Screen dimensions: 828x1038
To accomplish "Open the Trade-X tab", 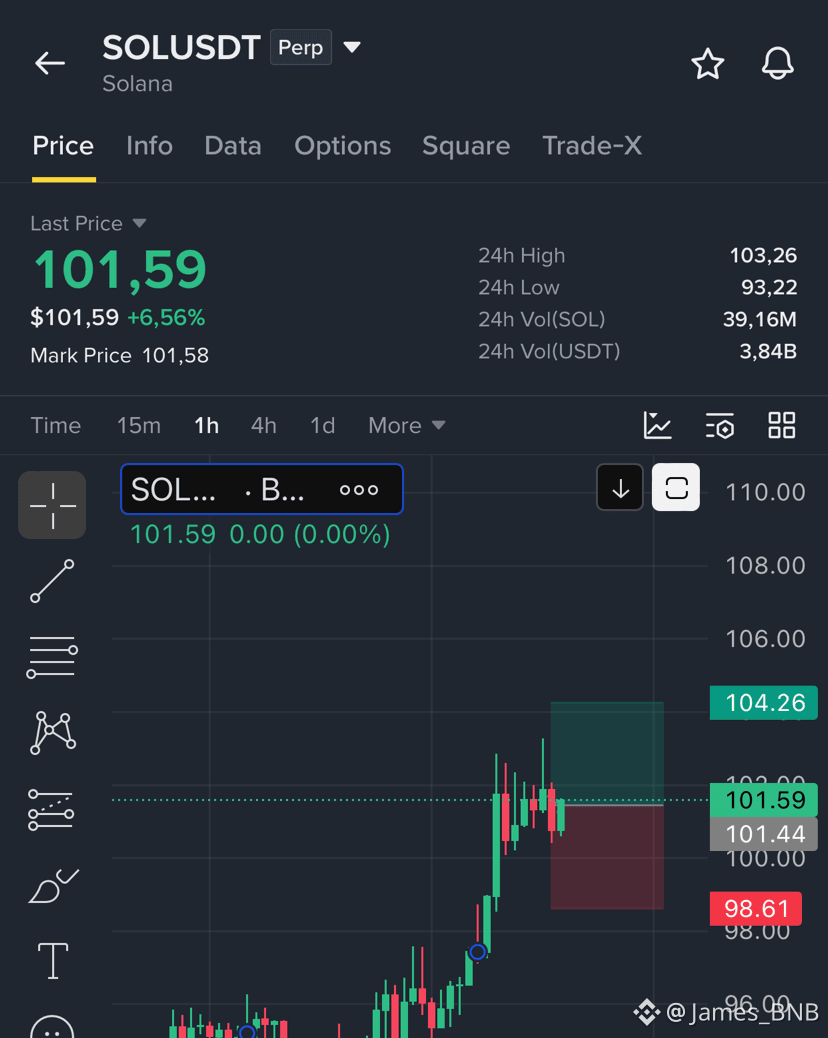I will pyautogui.click(x=592, y=146).
